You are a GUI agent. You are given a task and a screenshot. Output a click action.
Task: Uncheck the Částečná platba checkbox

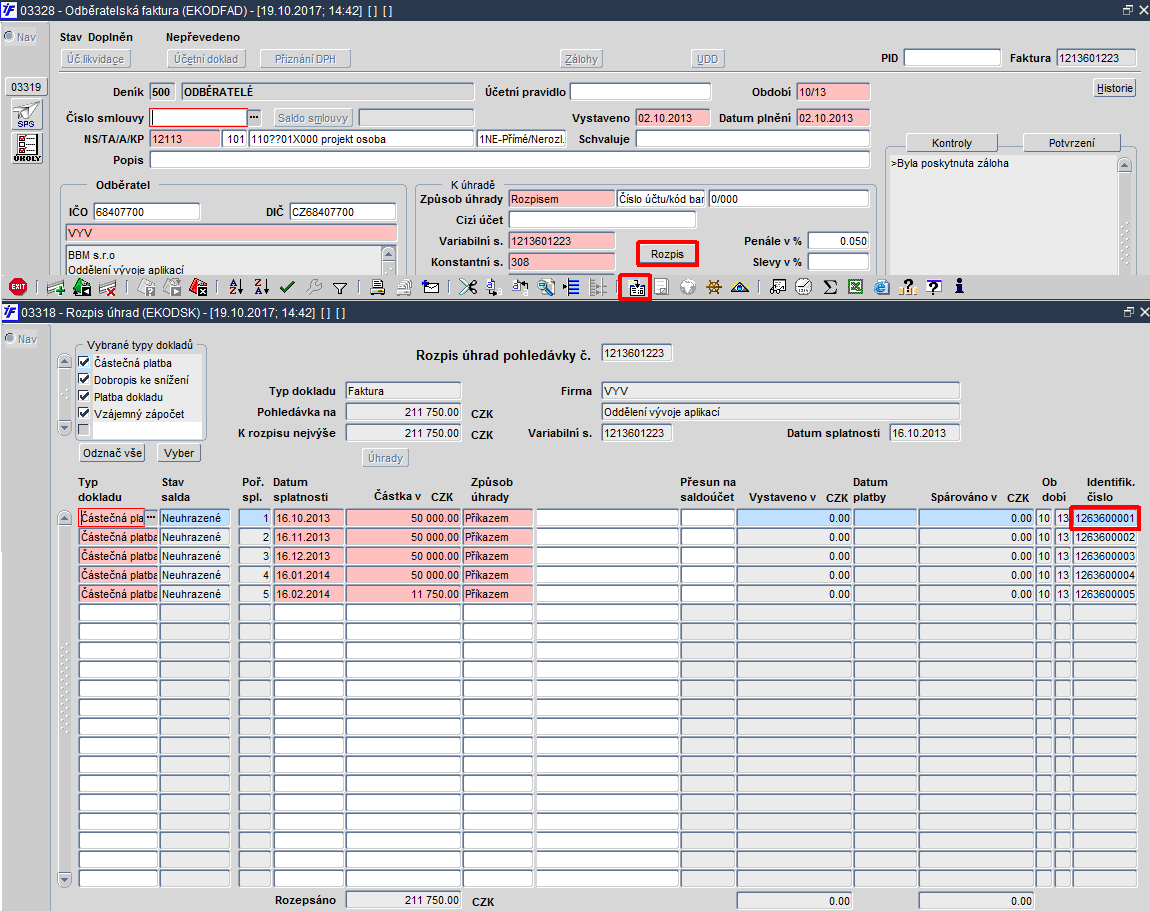(84, 362)
